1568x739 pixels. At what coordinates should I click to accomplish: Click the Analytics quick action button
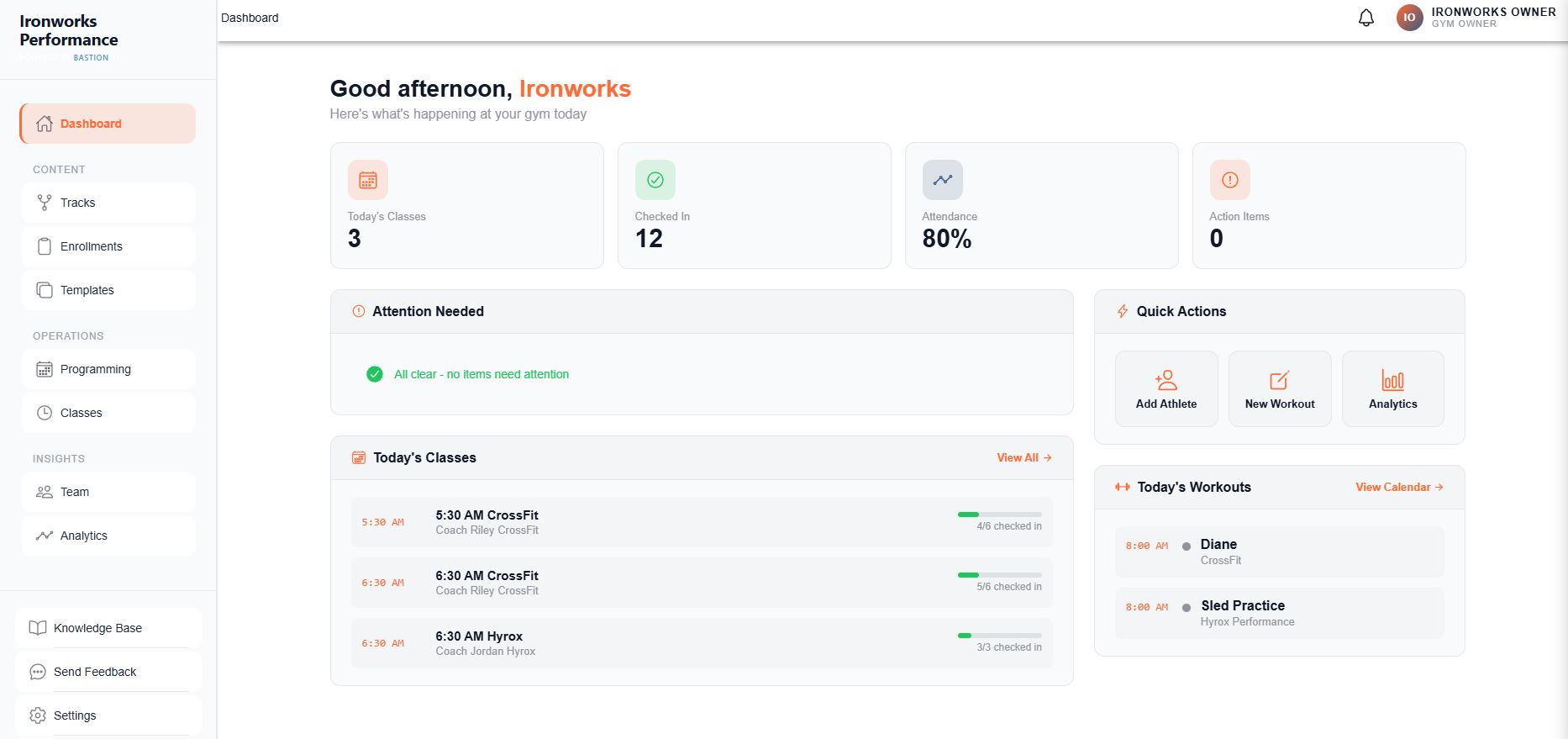click(1393, 388)
